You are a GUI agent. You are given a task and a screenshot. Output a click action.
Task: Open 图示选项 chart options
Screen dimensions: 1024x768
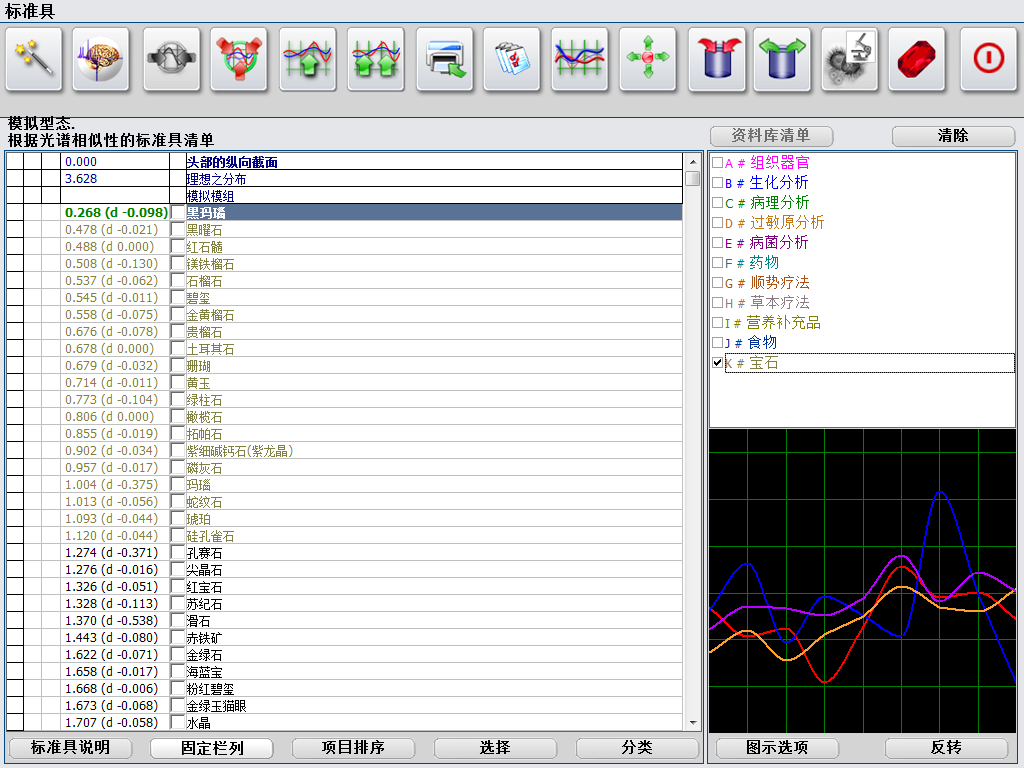(x=777, y=748)
